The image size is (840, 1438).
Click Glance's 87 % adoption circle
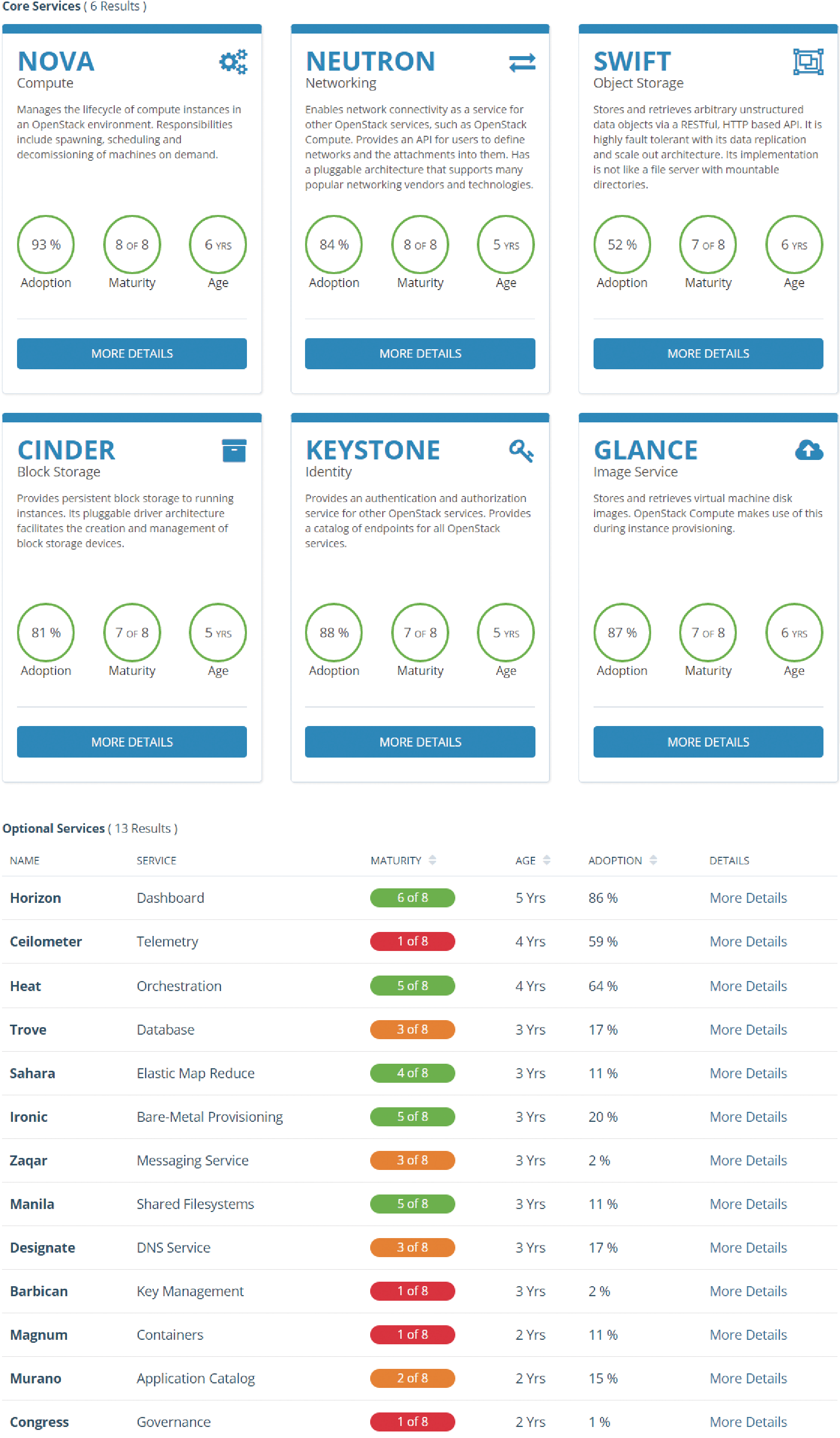pyautogui.click(x=622, y=632)
